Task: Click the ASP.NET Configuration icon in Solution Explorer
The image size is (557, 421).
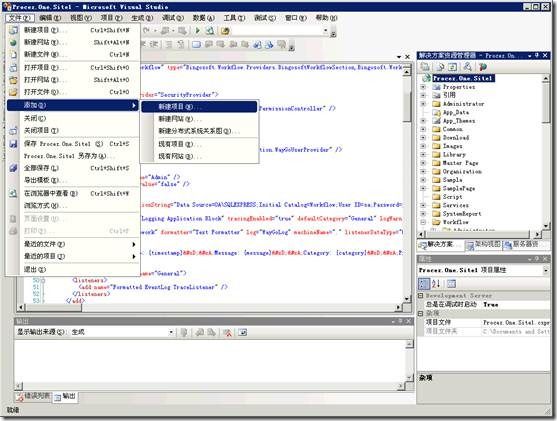Action: click(x=482, y=66)
